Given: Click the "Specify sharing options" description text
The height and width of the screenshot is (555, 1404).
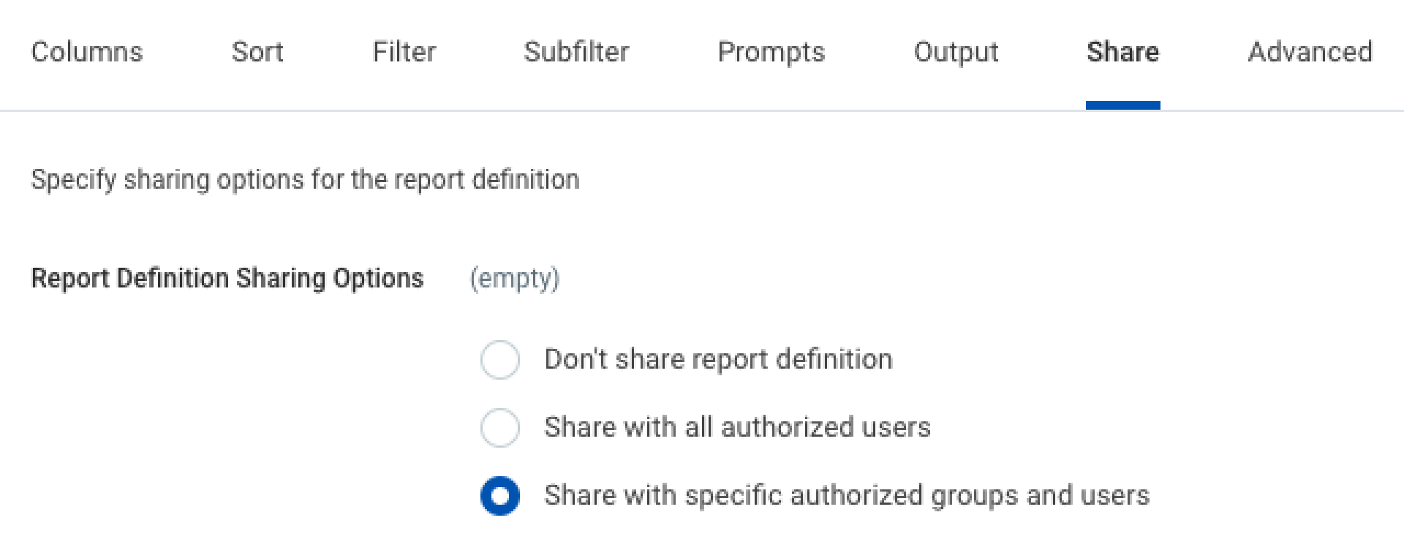Looking at the screenshot, I should (x=305, y=181).
